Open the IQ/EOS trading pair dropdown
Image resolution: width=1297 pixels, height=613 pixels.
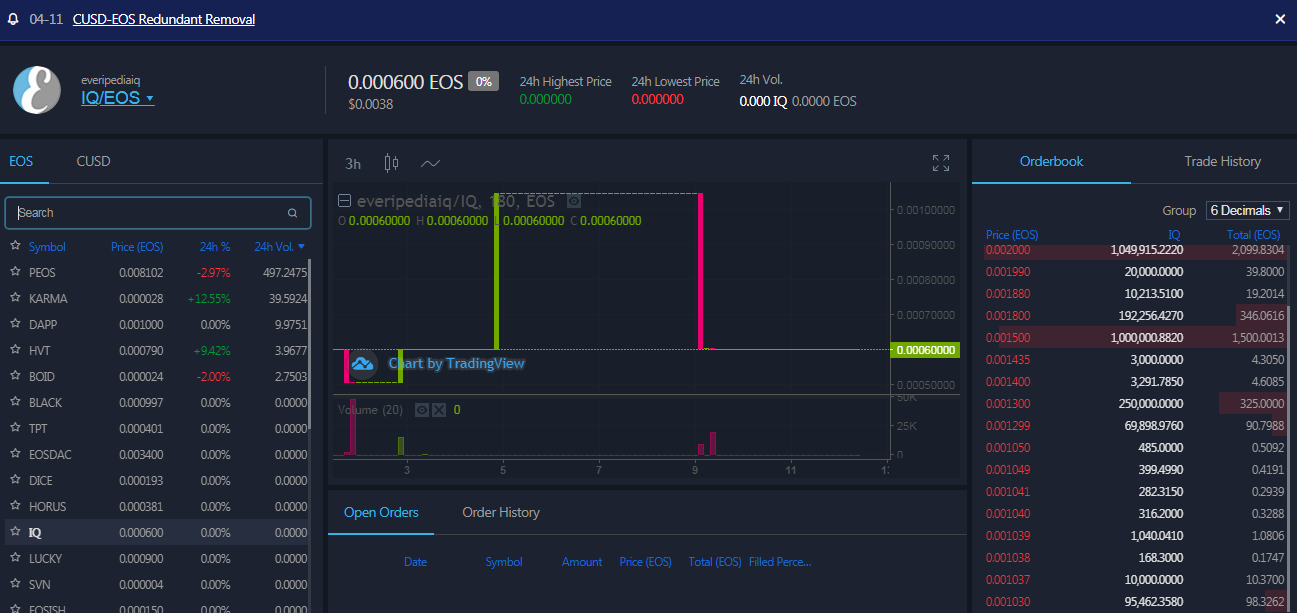pyautogui.click(x=118, y=98)
